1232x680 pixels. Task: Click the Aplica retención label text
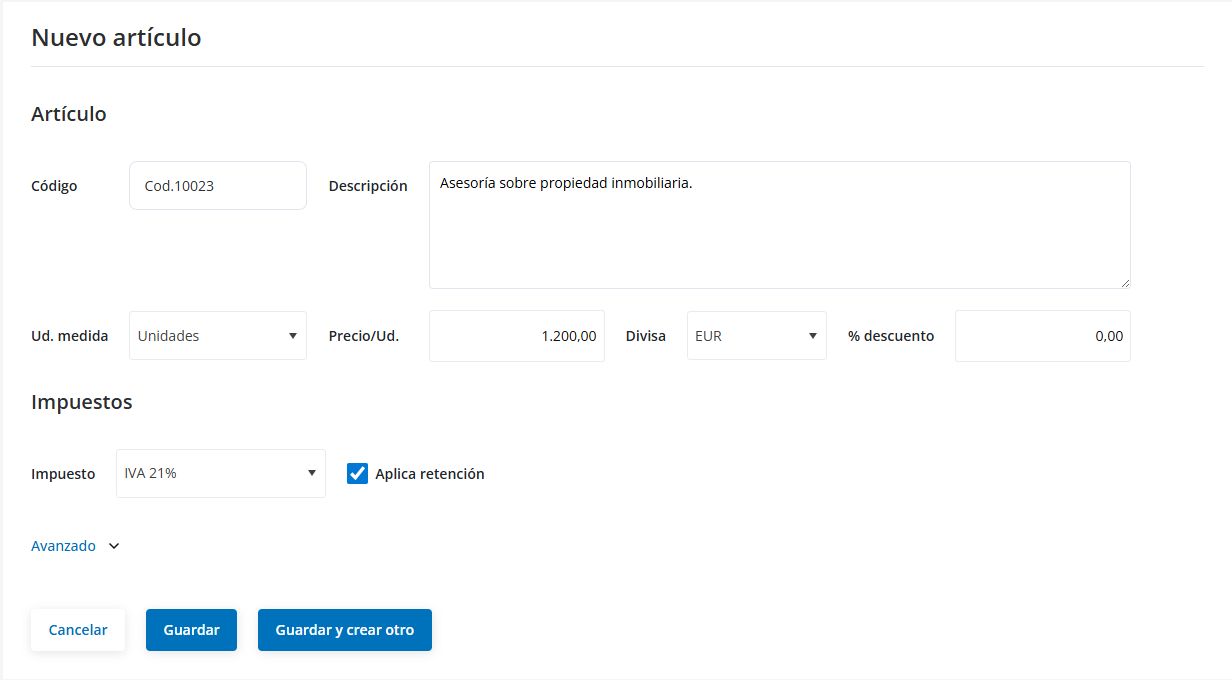click(x=430, y=474)
